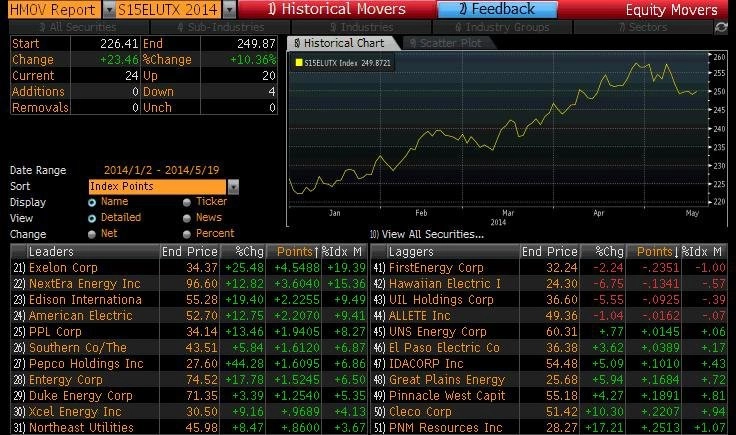736x435 pixels.
Task: Click the -2.24 percent change for FirstEnergy
Action: (608, 267)
